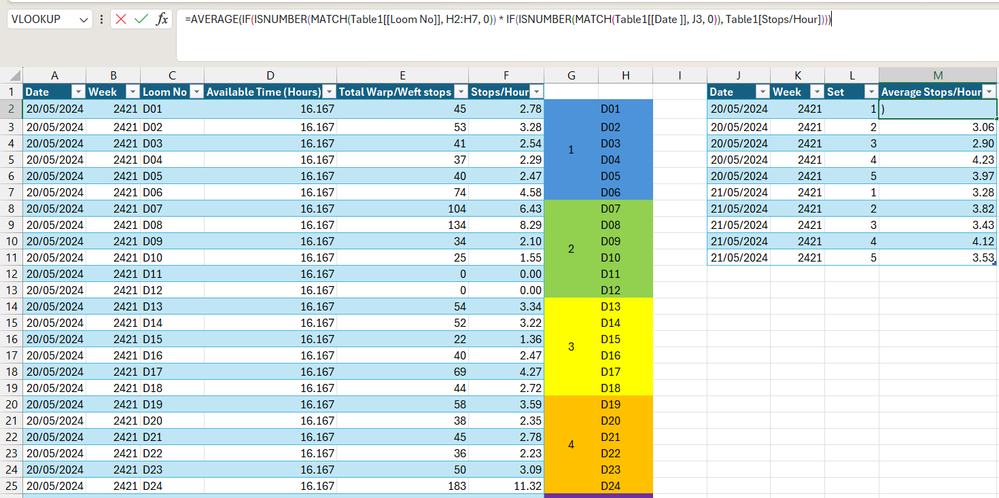Screen dimensions: 999x498
Task: Click the blue merged cell for set 1
Action: click(571, 150)
